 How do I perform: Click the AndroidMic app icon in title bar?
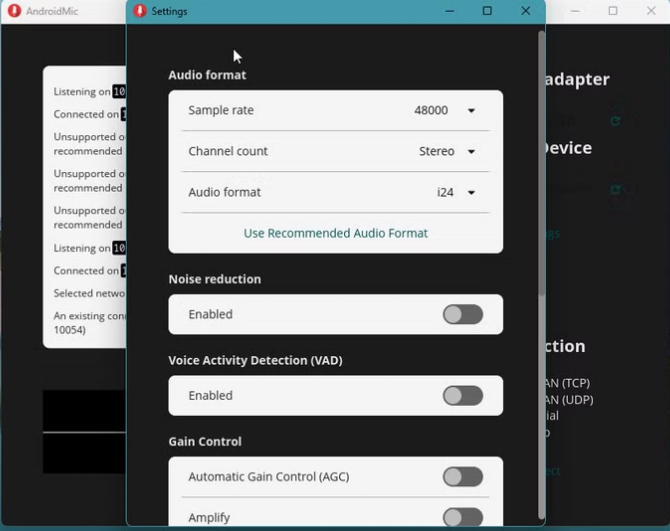click(14, 11)
